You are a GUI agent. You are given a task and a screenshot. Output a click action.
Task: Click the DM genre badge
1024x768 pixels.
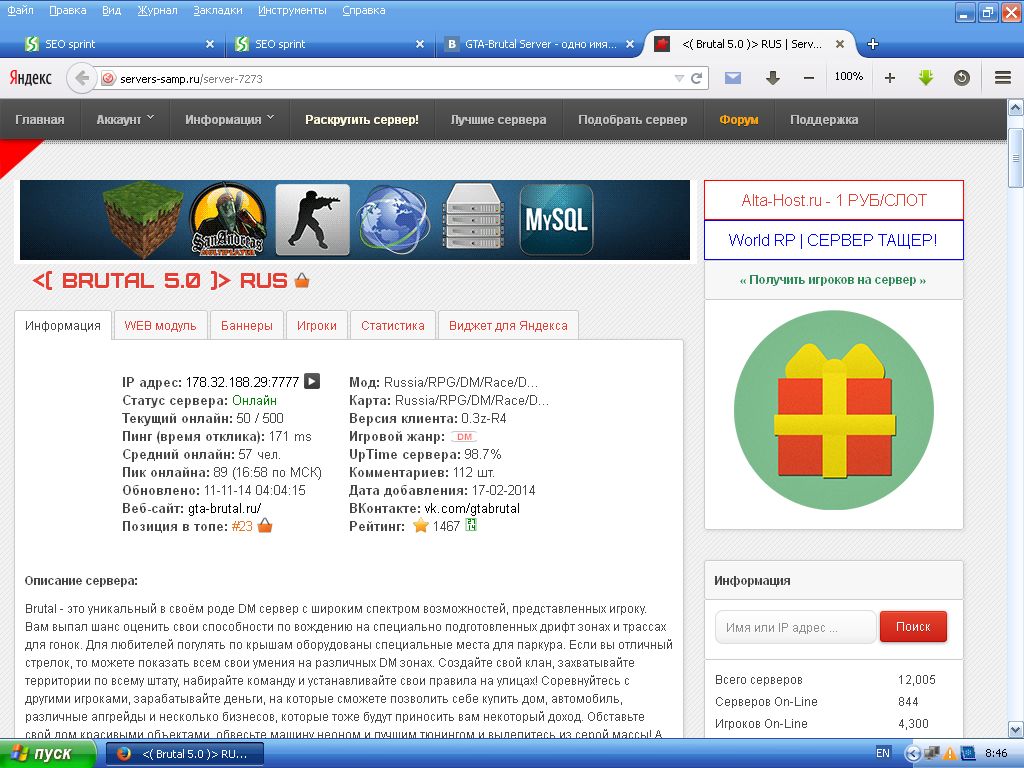point(464,437)
